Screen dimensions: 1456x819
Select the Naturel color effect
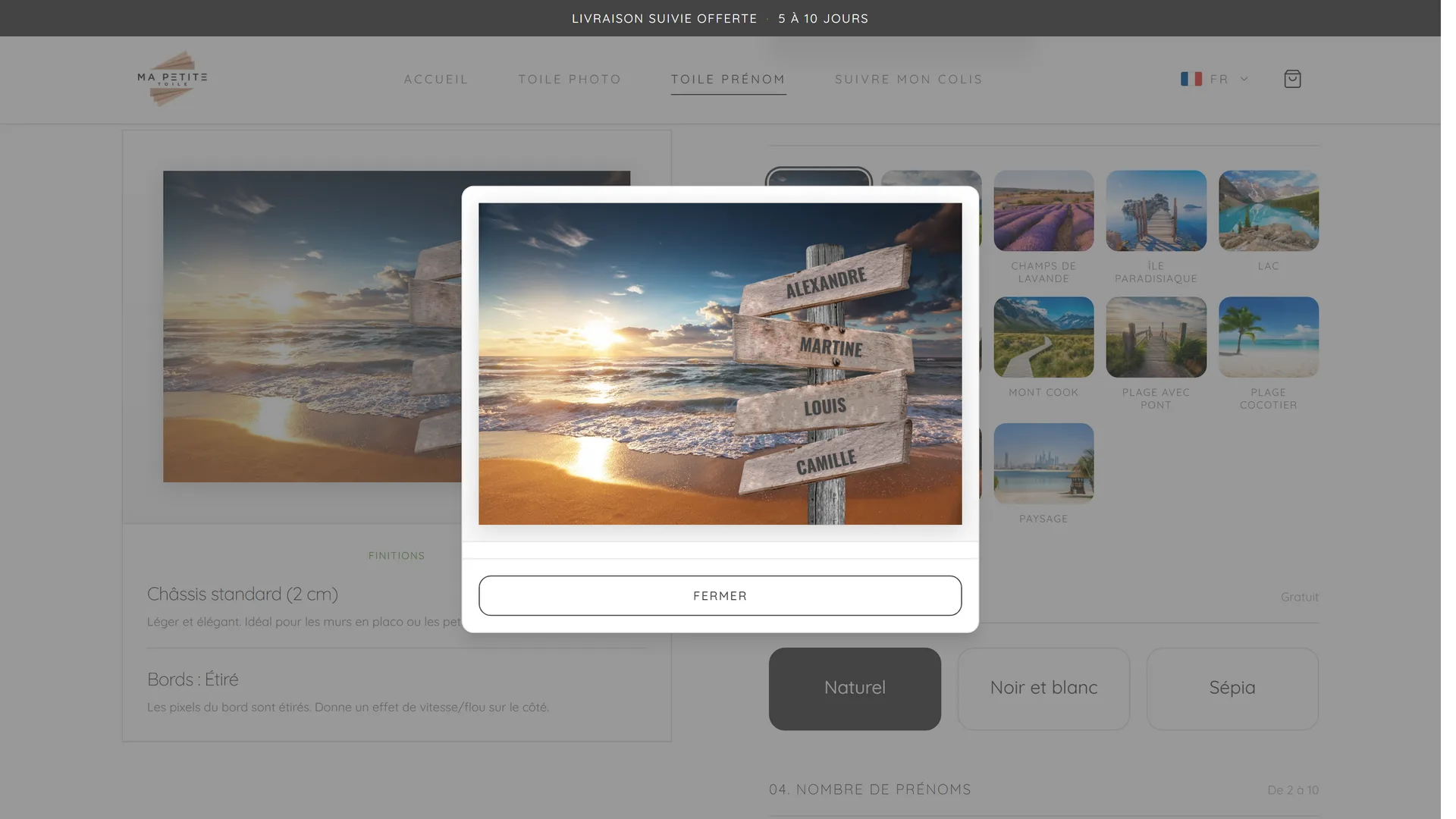855,689
